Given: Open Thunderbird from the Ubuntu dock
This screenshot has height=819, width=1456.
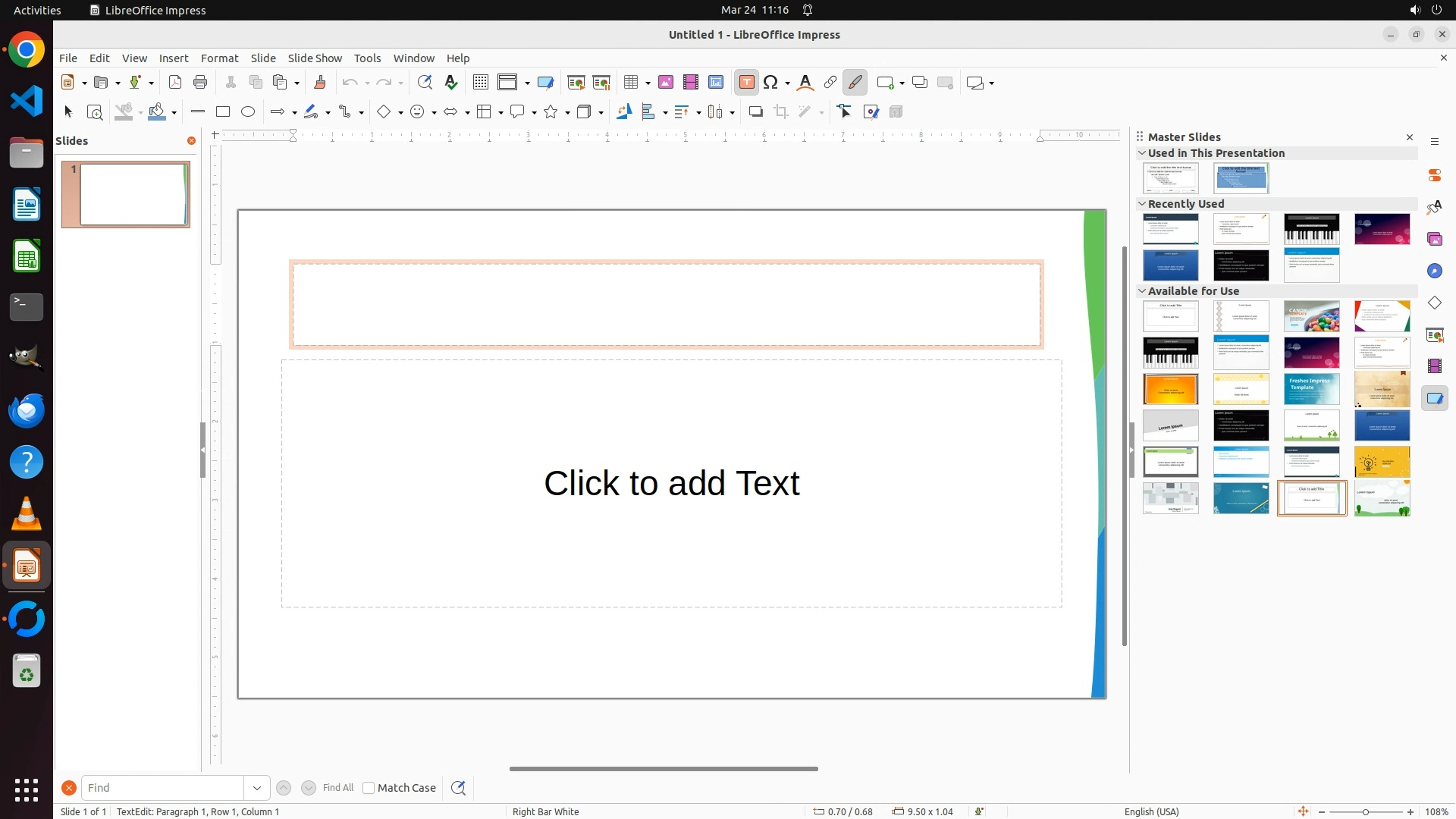Looking at the screenshot, I should coord(27,411).
